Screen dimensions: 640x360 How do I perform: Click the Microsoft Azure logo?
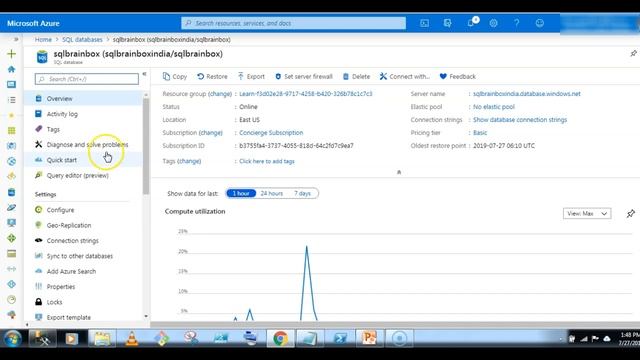(x=33, y=23)
